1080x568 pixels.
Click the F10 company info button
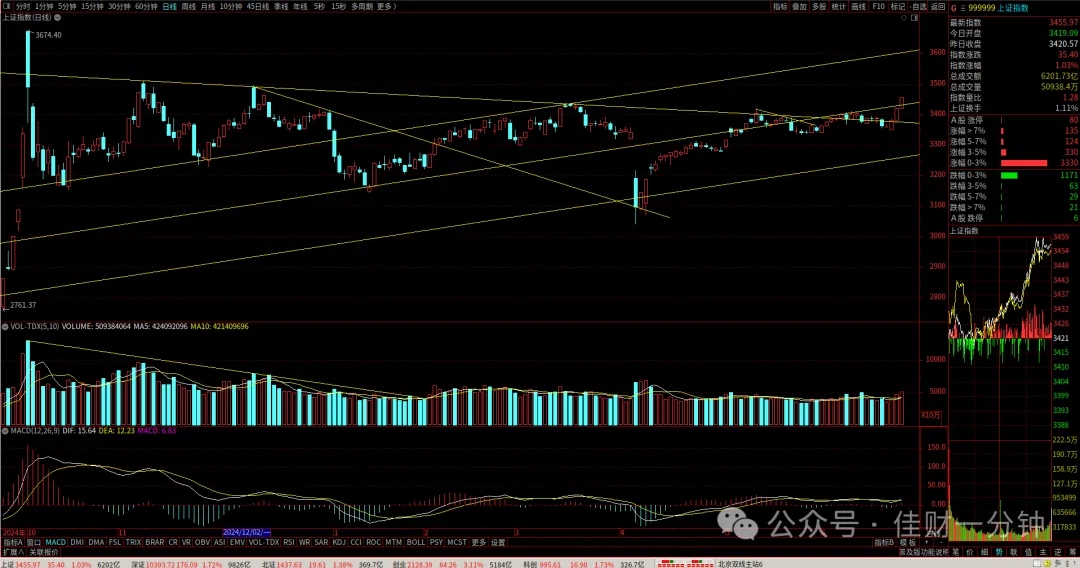tap(878, 6)
